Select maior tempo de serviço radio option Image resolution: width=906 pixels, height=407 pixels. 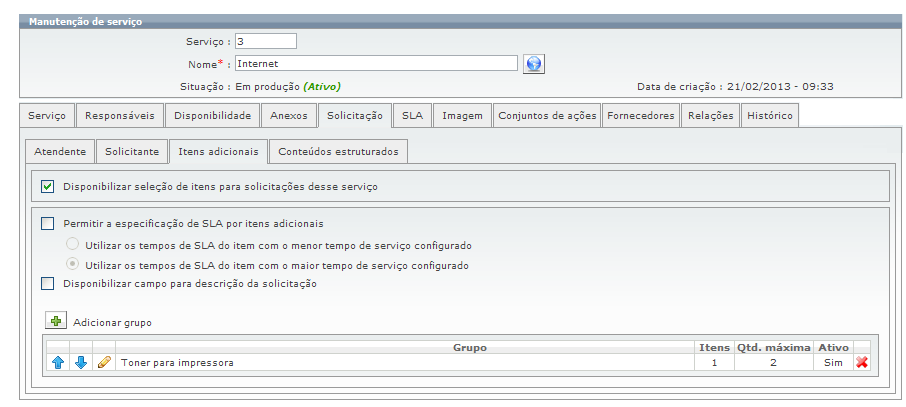coord(73,264)
